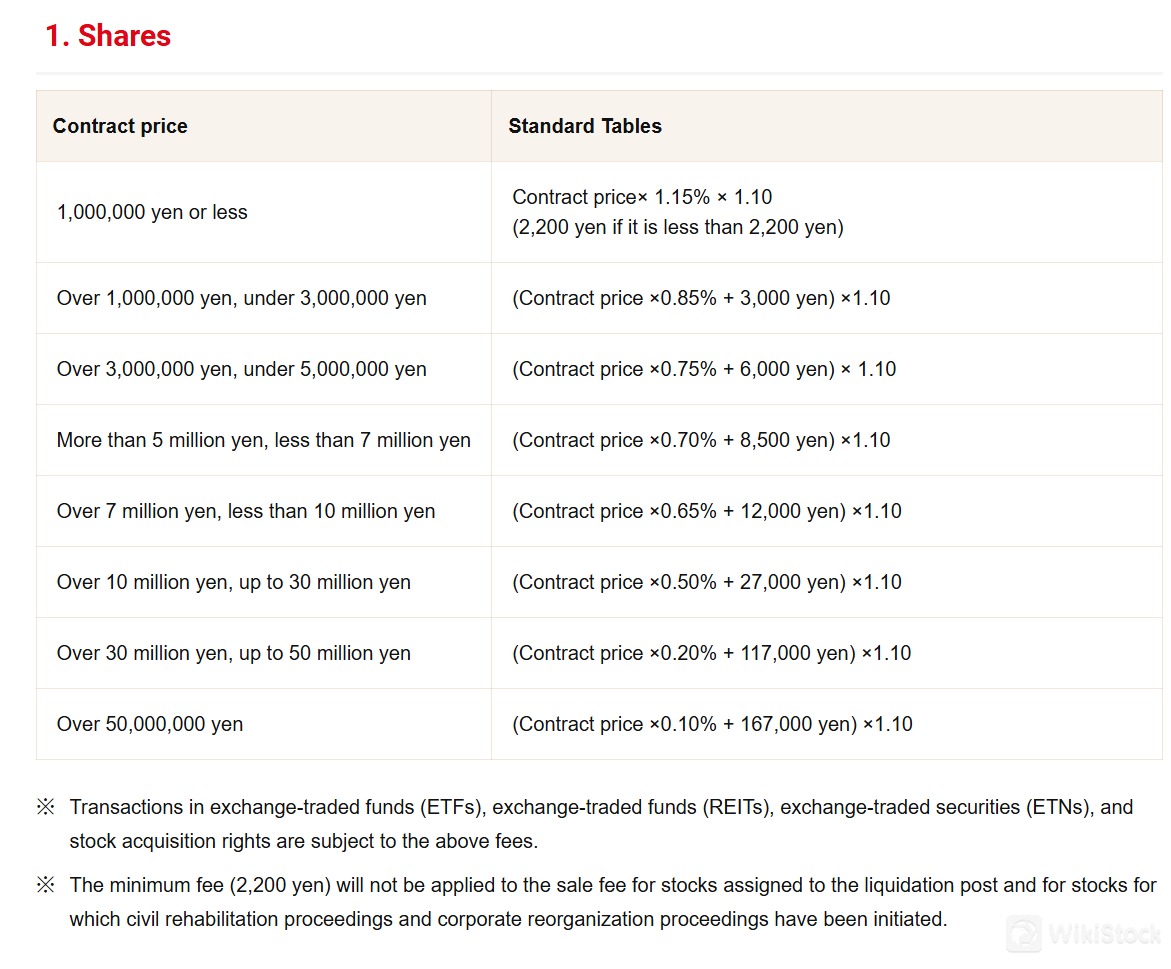Click the "1. Shares" section heading
This screenshot has width=1171, height=969.
108,36
